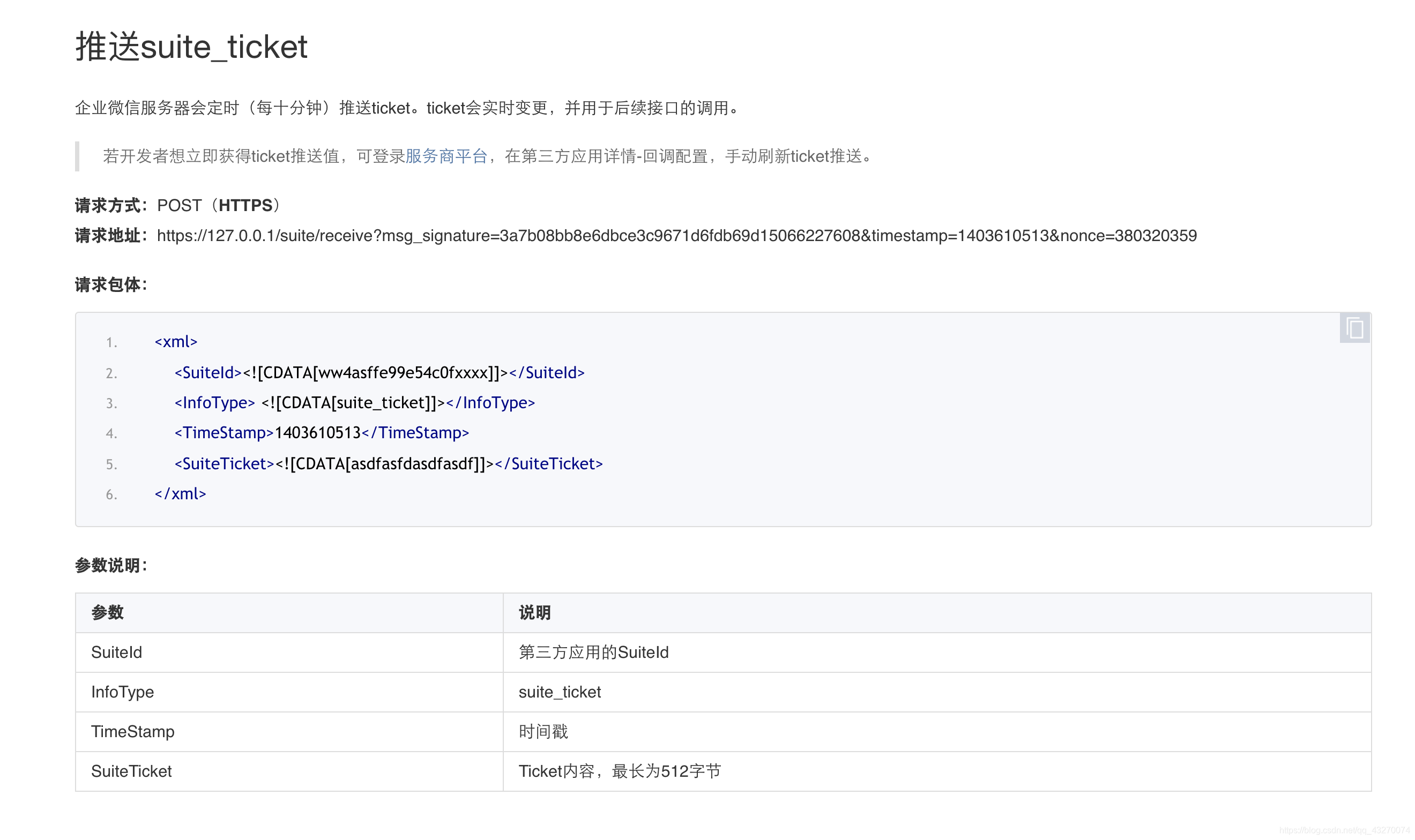This screenshot has width=1415, height=840.
Task: Click the Ticket内容，最长为512字节 description cell
Action: (x=937, y=771)
